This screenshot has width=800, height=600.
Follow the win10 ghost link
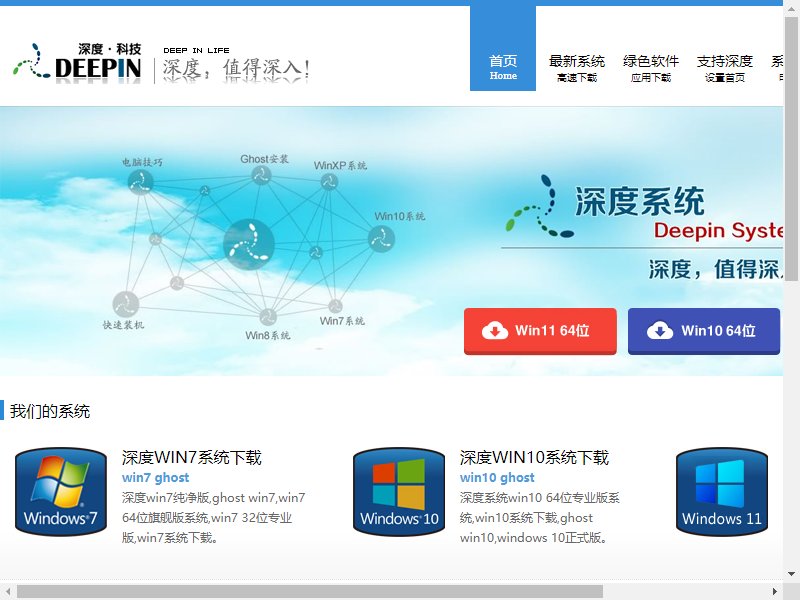point(497,478)
